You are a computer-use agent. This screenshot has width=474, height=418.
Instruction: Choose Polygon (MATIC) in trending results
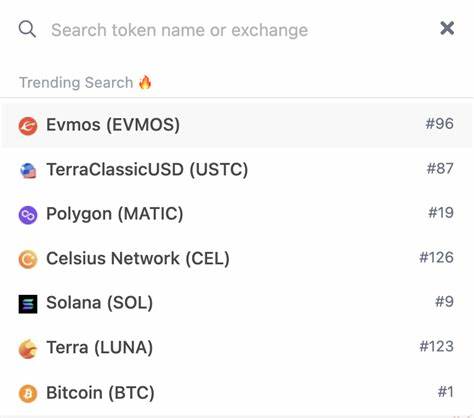point(237,214)
